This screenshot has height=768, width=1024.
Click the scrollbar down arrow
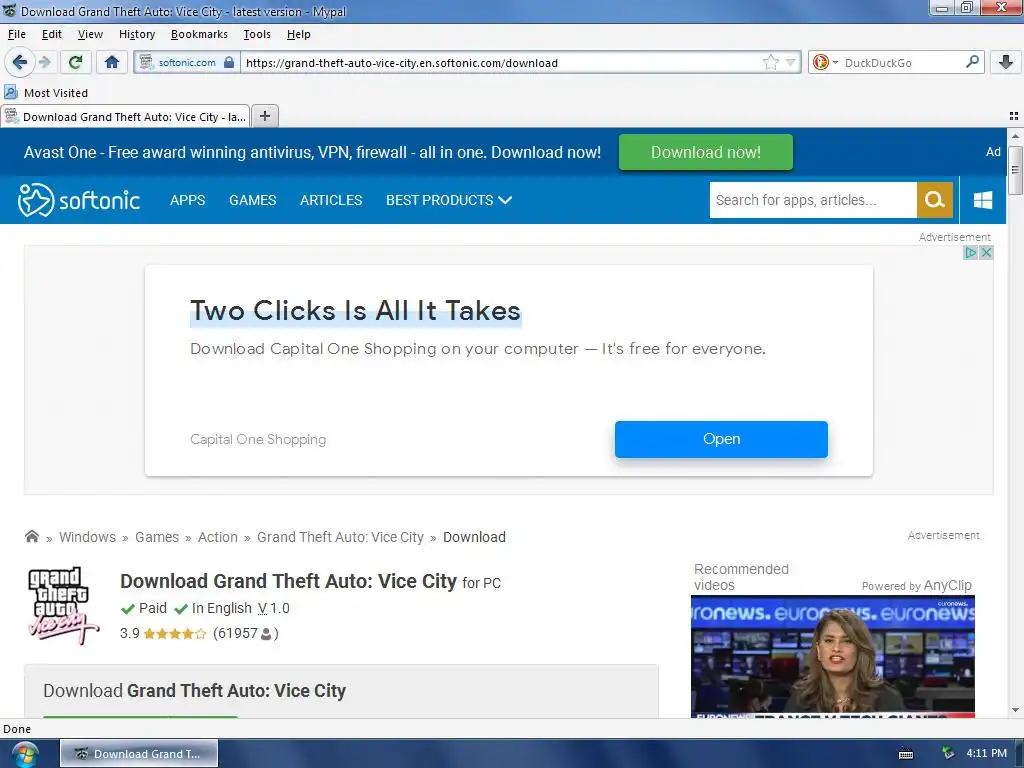click(1015, 710)
